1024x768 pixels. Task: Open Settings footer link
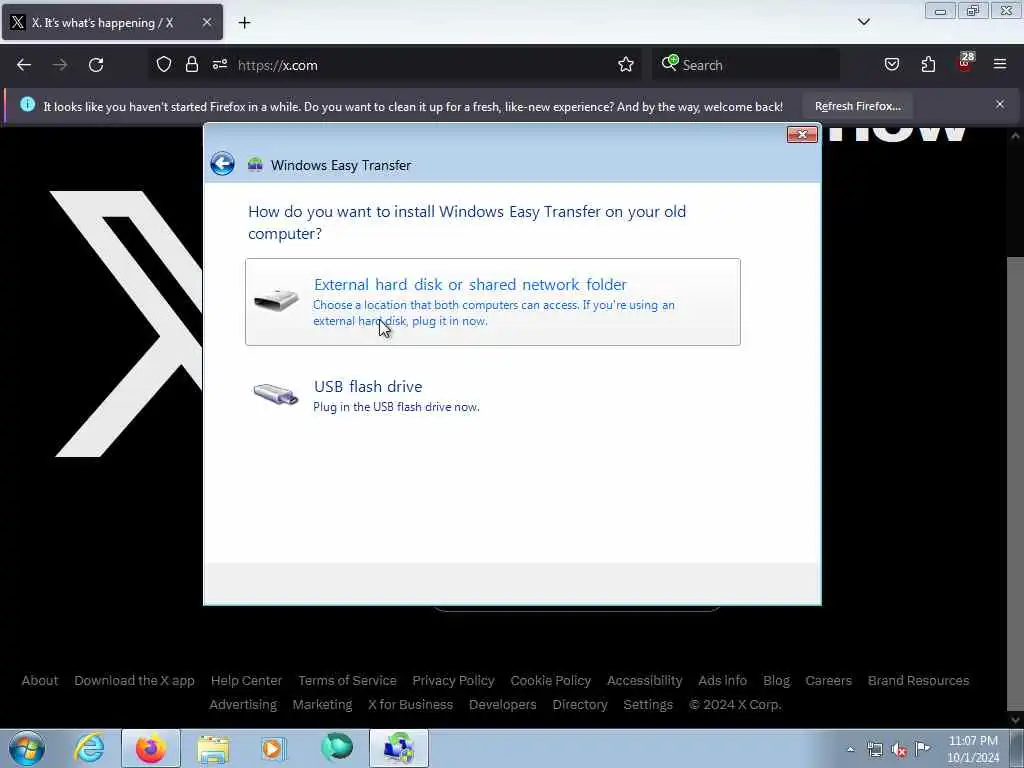tap(648, 705)
